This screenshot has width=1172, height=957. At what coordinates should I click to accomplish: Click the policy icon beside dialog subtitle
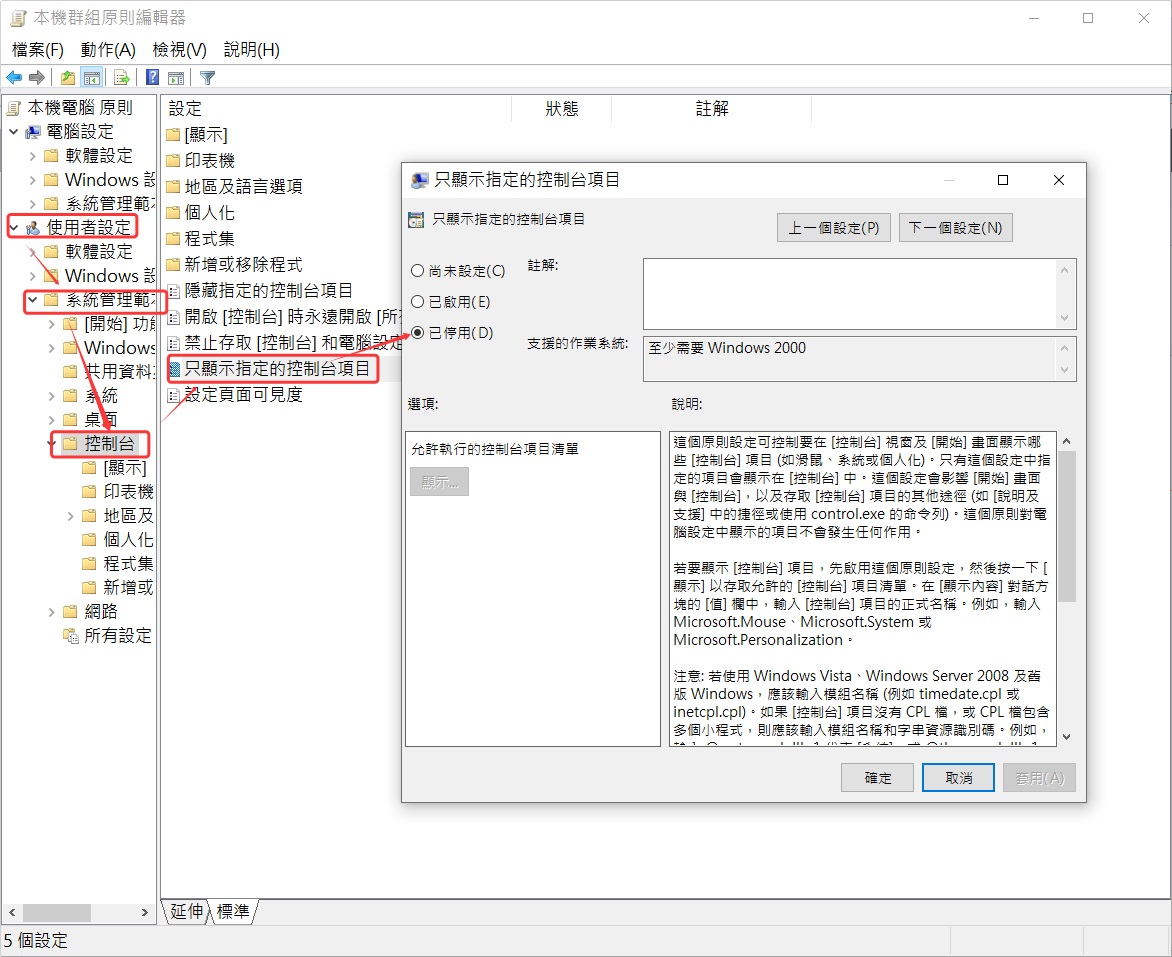(416, 220)
